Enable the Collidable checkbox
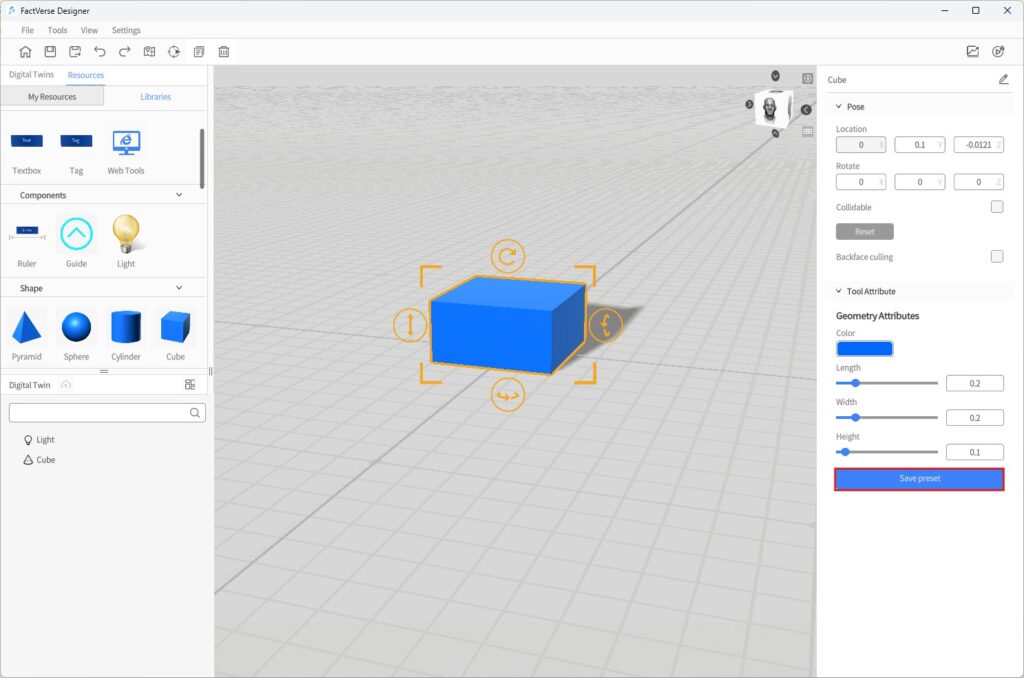Image resolution: width=1024 pixels, height=678 pixels. [x=996, y=207]
